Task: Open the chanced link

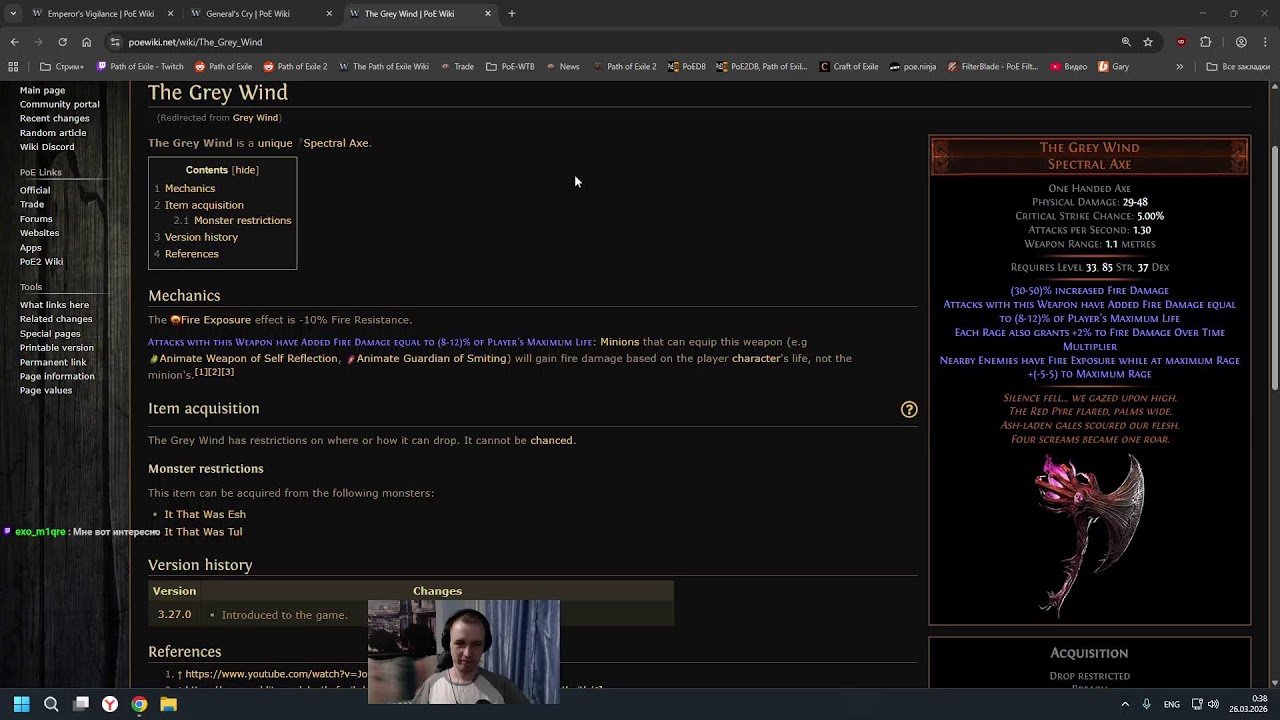Action: pos(551,440)
